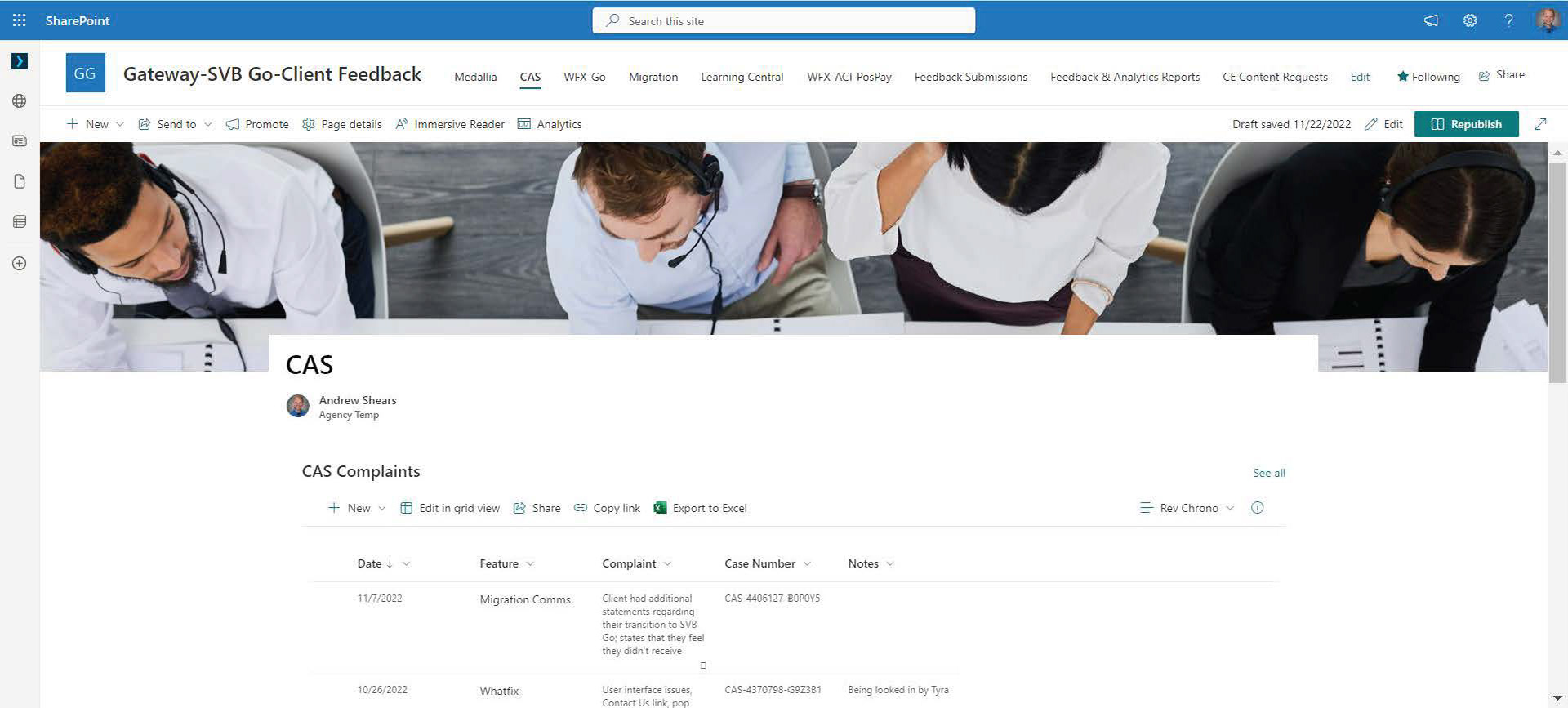Click the megaphone feedback icon in header
The width and height of the screenshot is (1568, 708).
pos(1431,20)
